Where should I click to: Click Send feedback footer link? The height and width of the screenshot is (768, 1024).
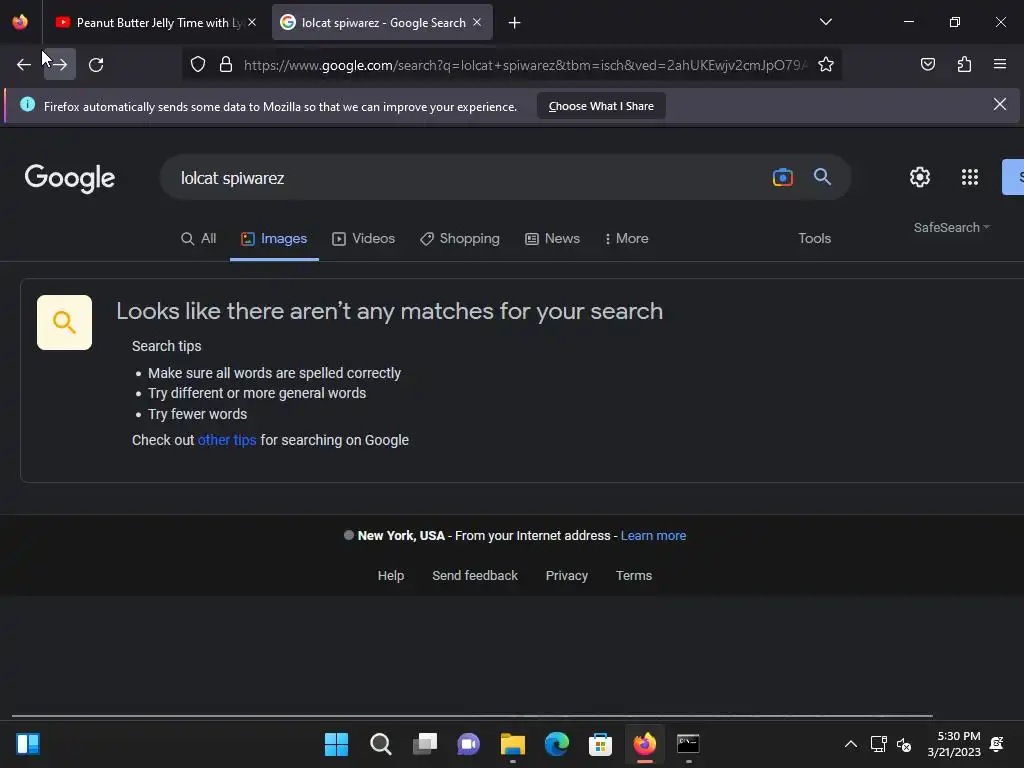(475, 575)
